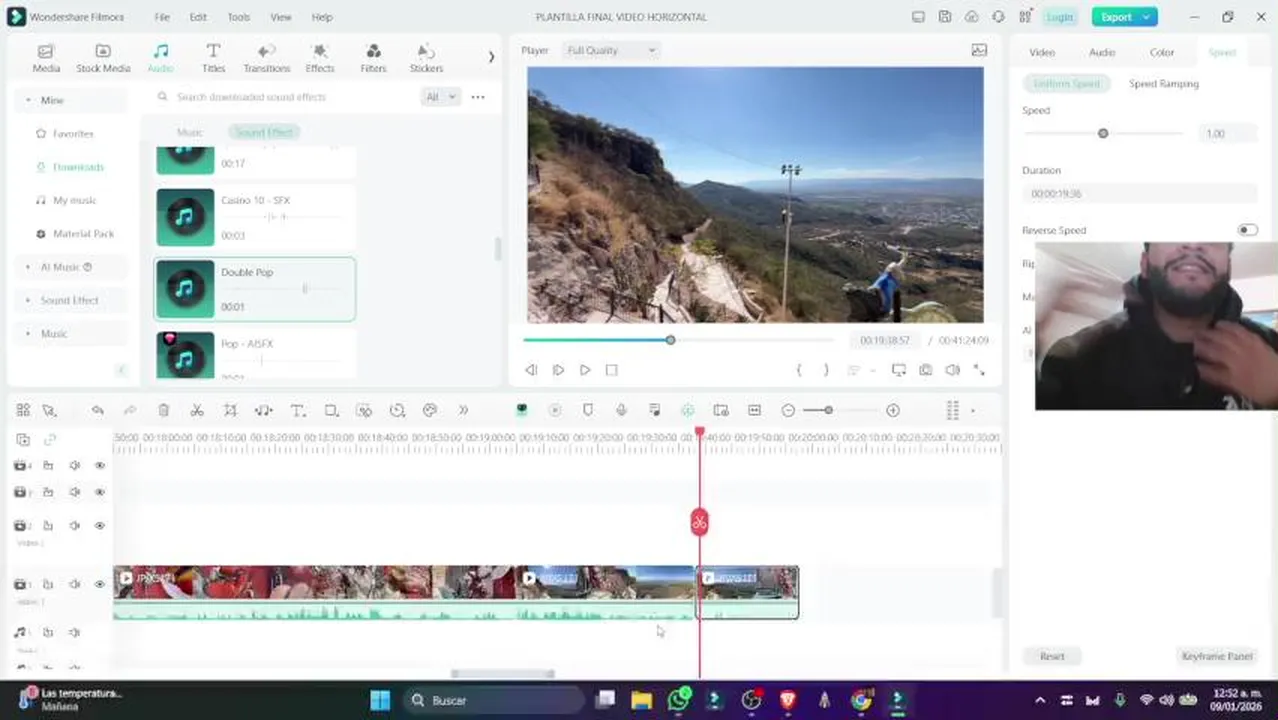This screenshot has height=720, width=1278.
Task: Click the Export button
Action: click(x=1124, y=17)
